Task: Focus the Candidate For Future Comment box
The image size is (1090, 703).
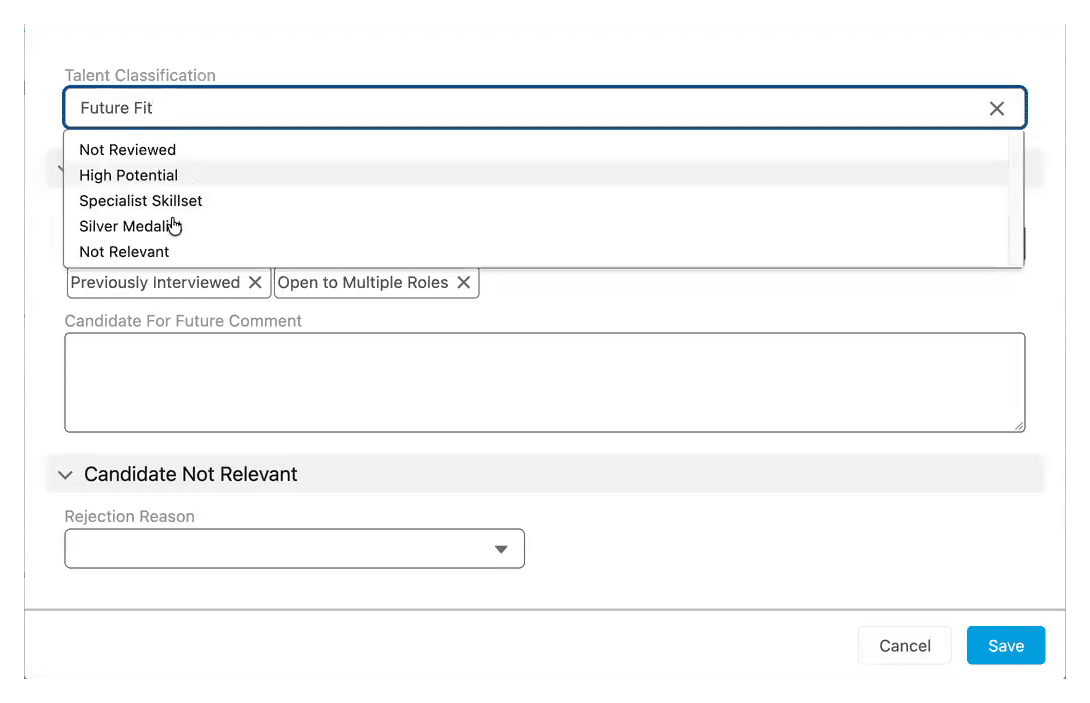Action: (544, 382)
